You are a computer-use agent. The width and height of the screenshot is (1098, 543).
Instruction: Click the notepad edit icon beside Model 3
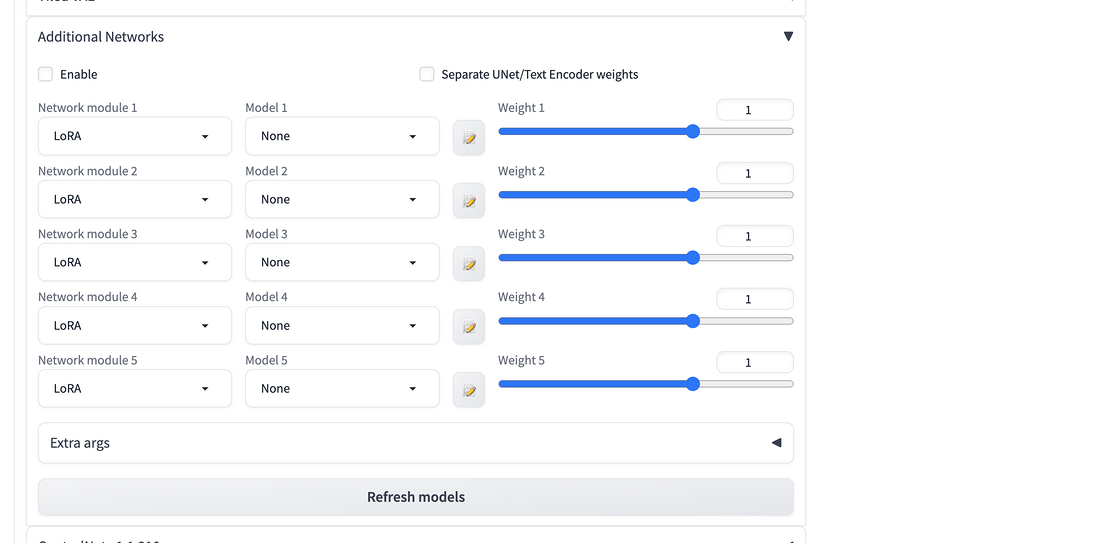pos(469,264)
